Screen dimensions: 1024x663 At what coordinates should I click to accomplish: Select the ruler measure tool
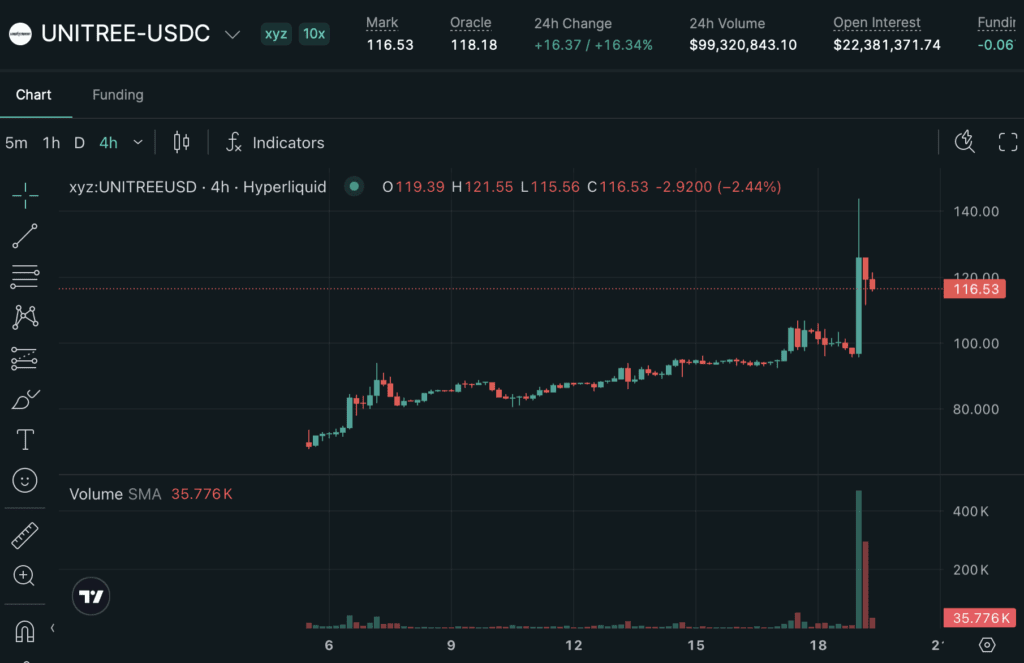pos(25,536)
